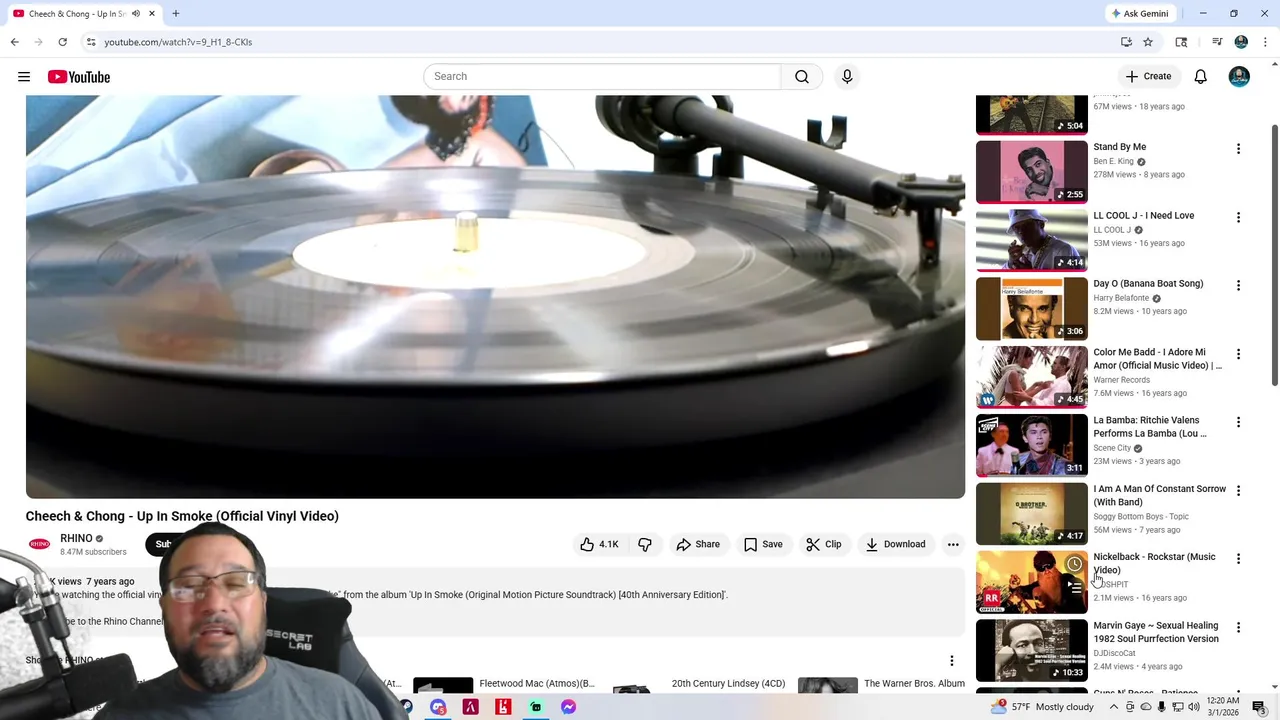
Task: Click the search magnifier button
Action: tap(802, 77)
